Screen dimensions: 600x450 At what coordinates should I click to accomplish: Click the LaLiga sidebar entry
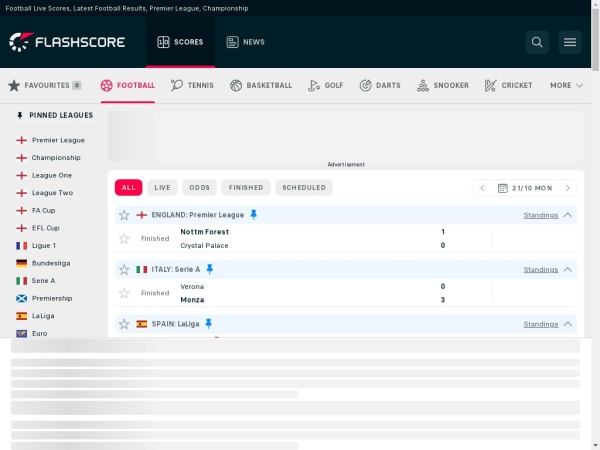point(43,316)
